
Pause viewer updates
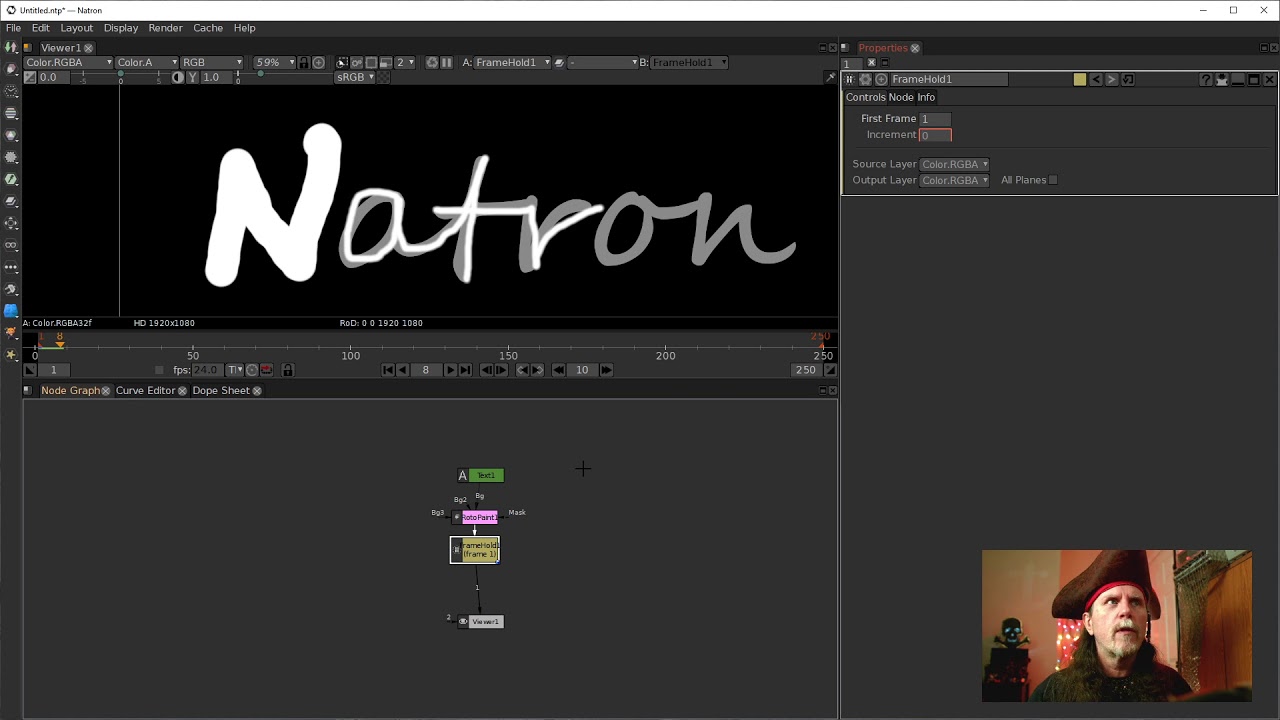click(x=446, y=62)
